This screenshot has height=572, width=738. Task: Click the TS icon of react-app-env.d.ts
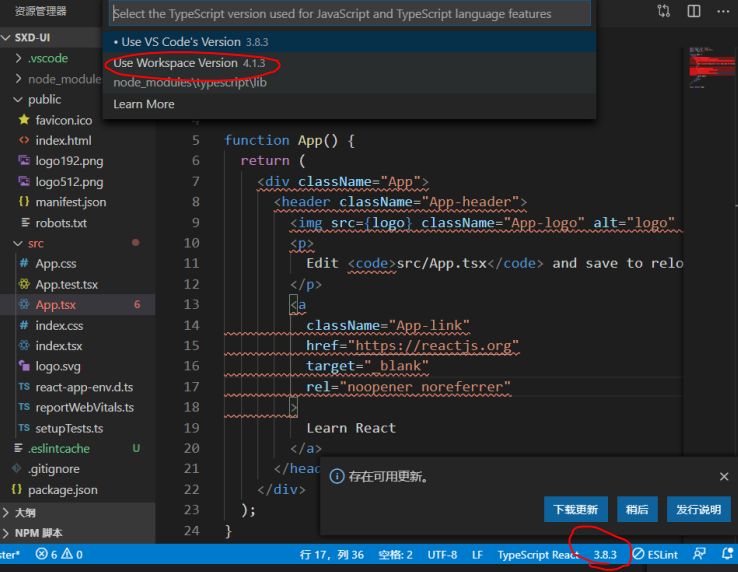(24, 387)
